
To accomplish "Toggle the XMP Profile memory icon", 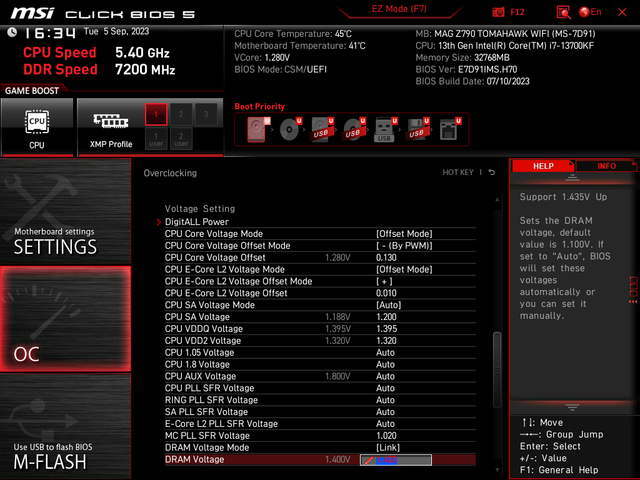I will pyautogui.click(x=111, y=121).
